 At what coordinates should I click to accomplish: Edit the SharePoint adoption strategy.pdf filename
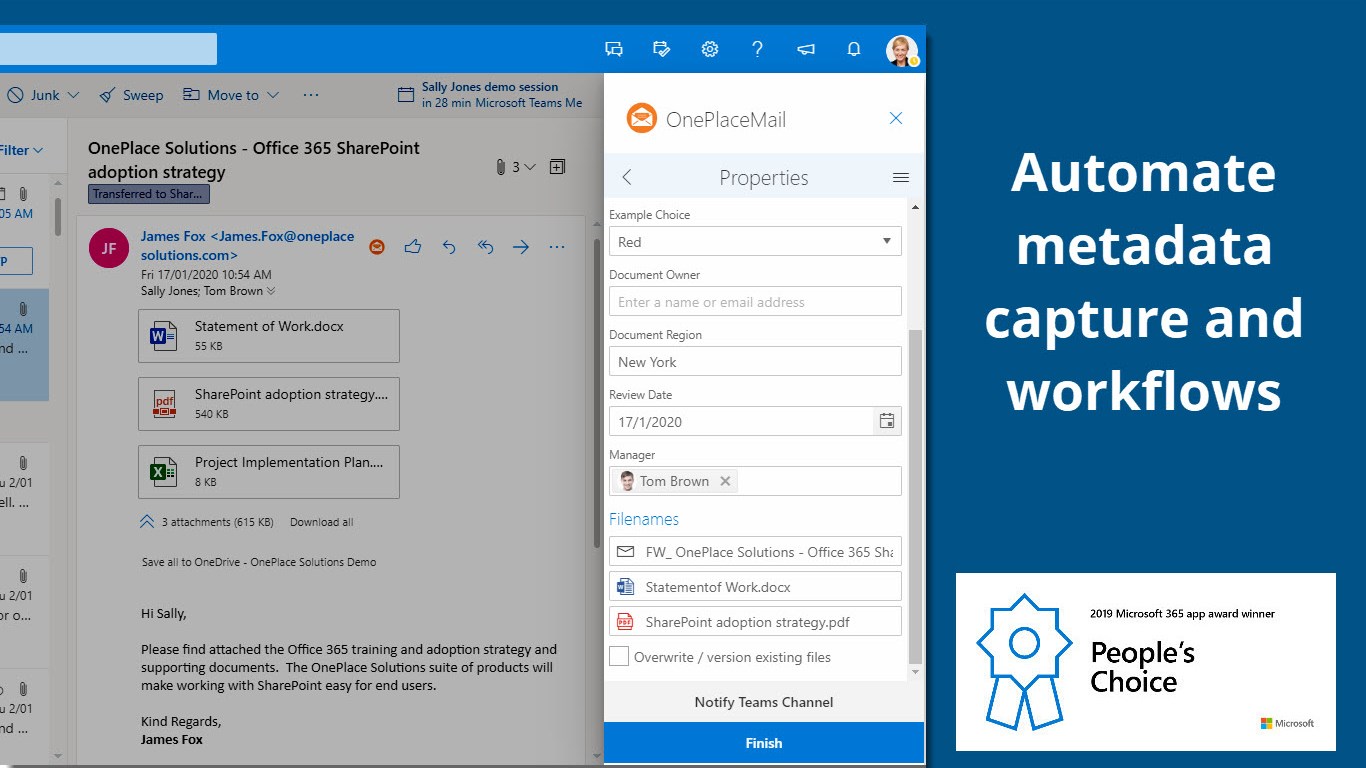(755, 621)
